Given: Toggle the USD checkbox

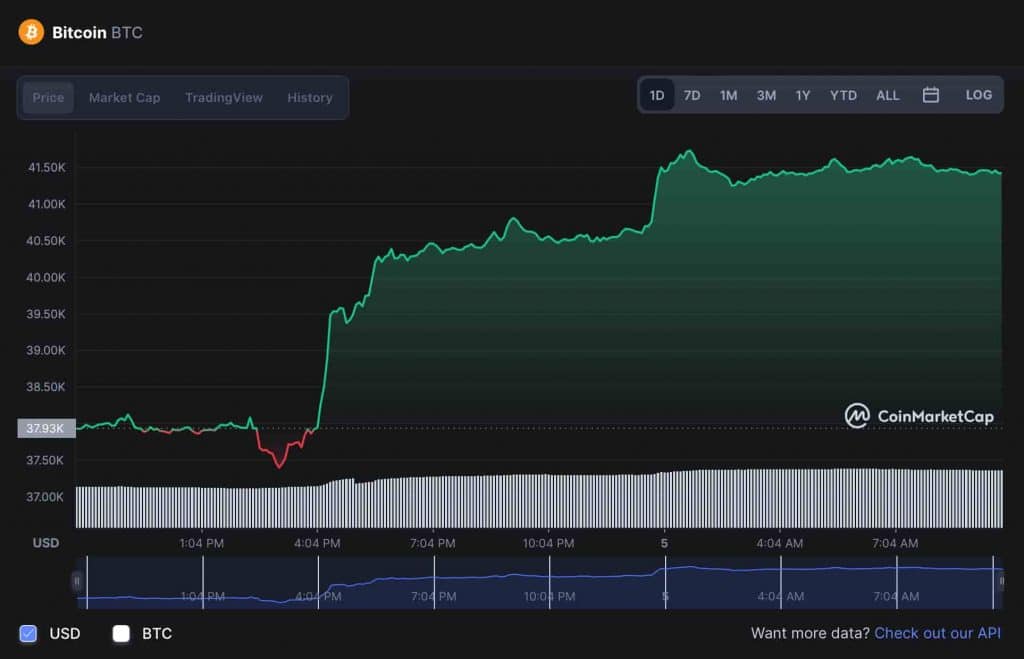Looking at the screenshot, I should (29, 633).
